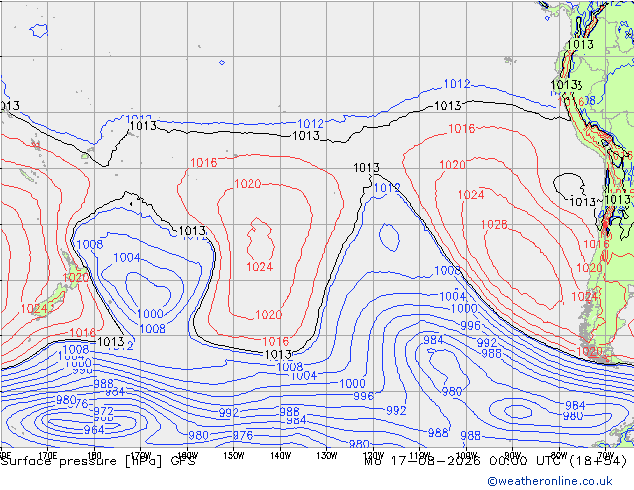Click the 150W longitude axis label
Viewport: 634px width, 490px height.
click(234, 456)
